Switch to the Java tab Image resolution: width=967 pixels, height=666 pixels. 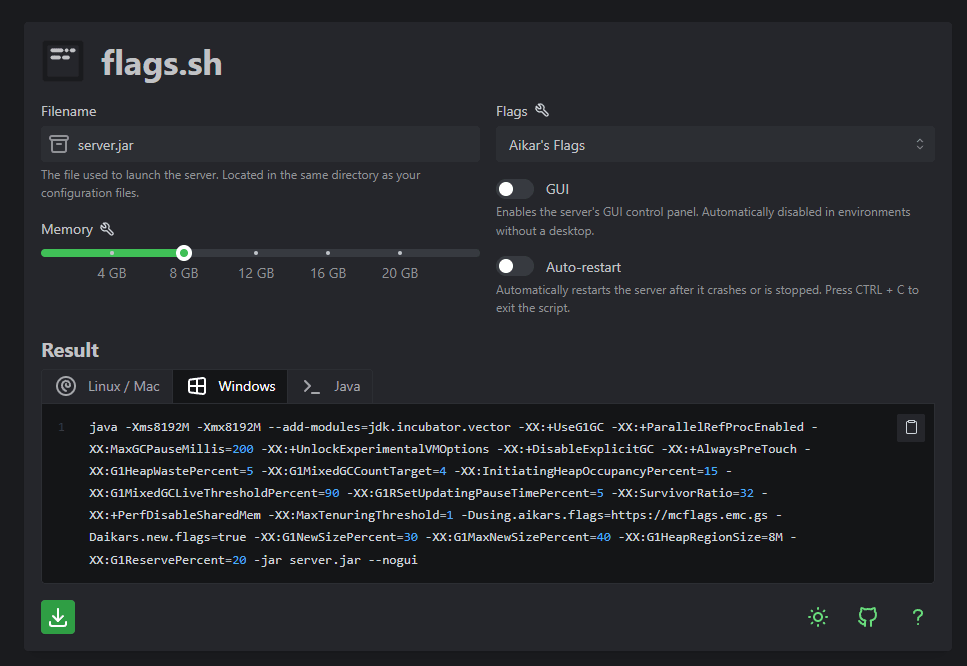331,386
